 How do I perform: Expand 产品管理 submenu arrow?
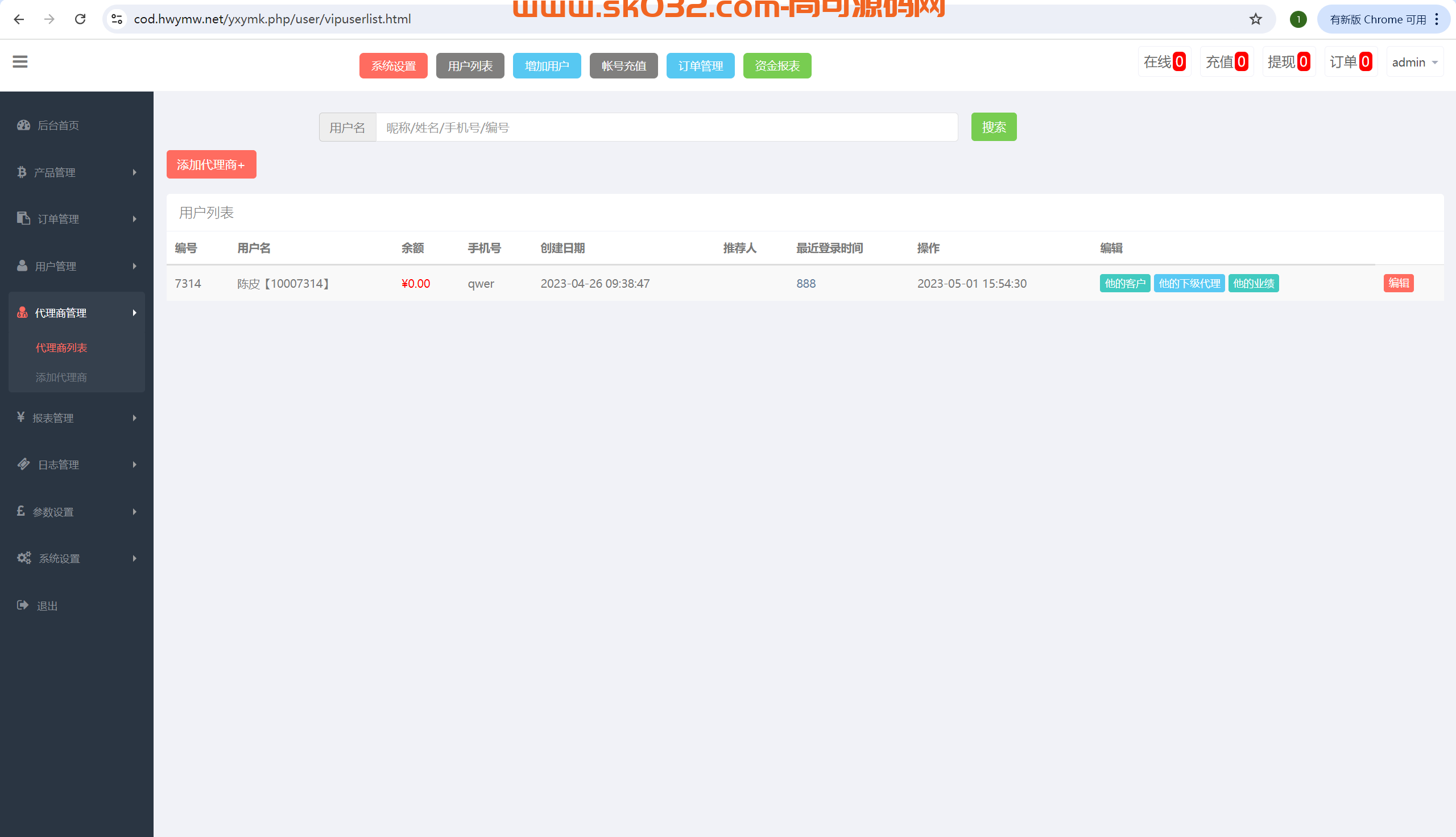[134, 172]
